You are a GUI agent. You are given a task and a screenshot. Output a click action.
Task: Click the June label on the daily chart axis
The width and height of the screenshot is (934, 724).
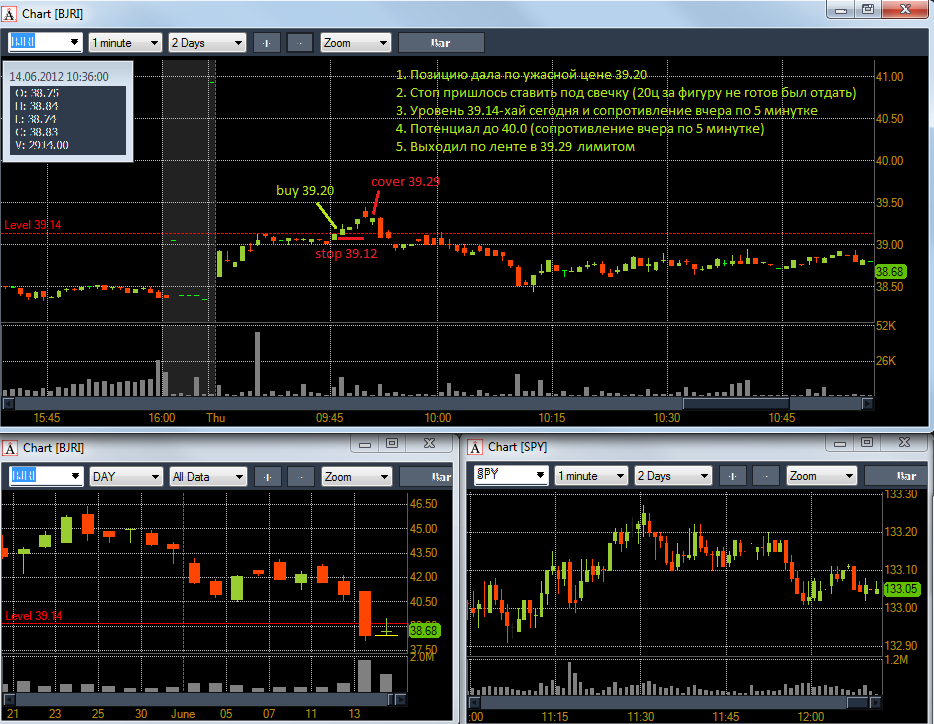point(183,713)
